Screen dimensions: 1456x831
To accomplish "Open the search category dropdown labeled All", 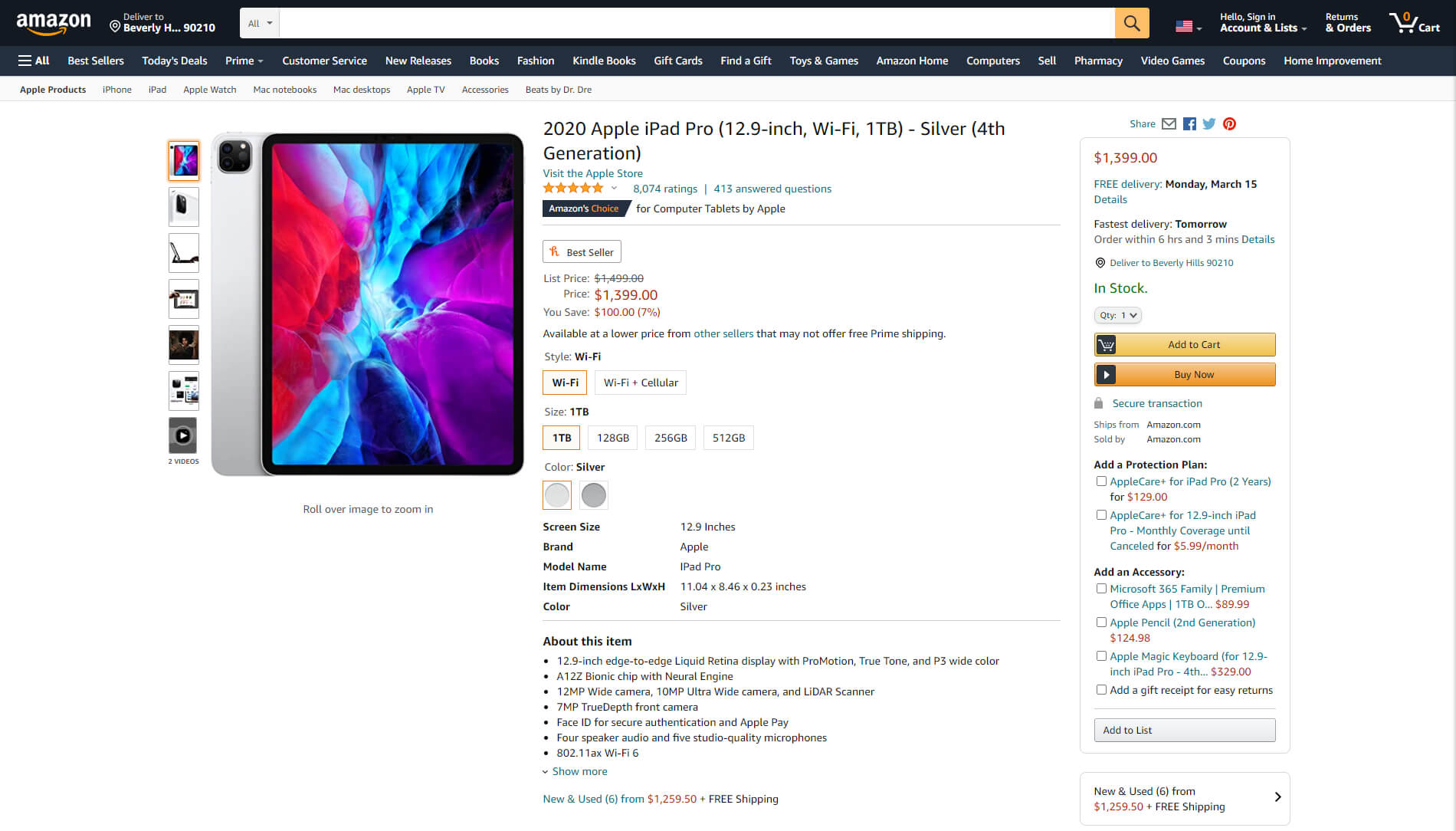I will (x=258, y=22).
